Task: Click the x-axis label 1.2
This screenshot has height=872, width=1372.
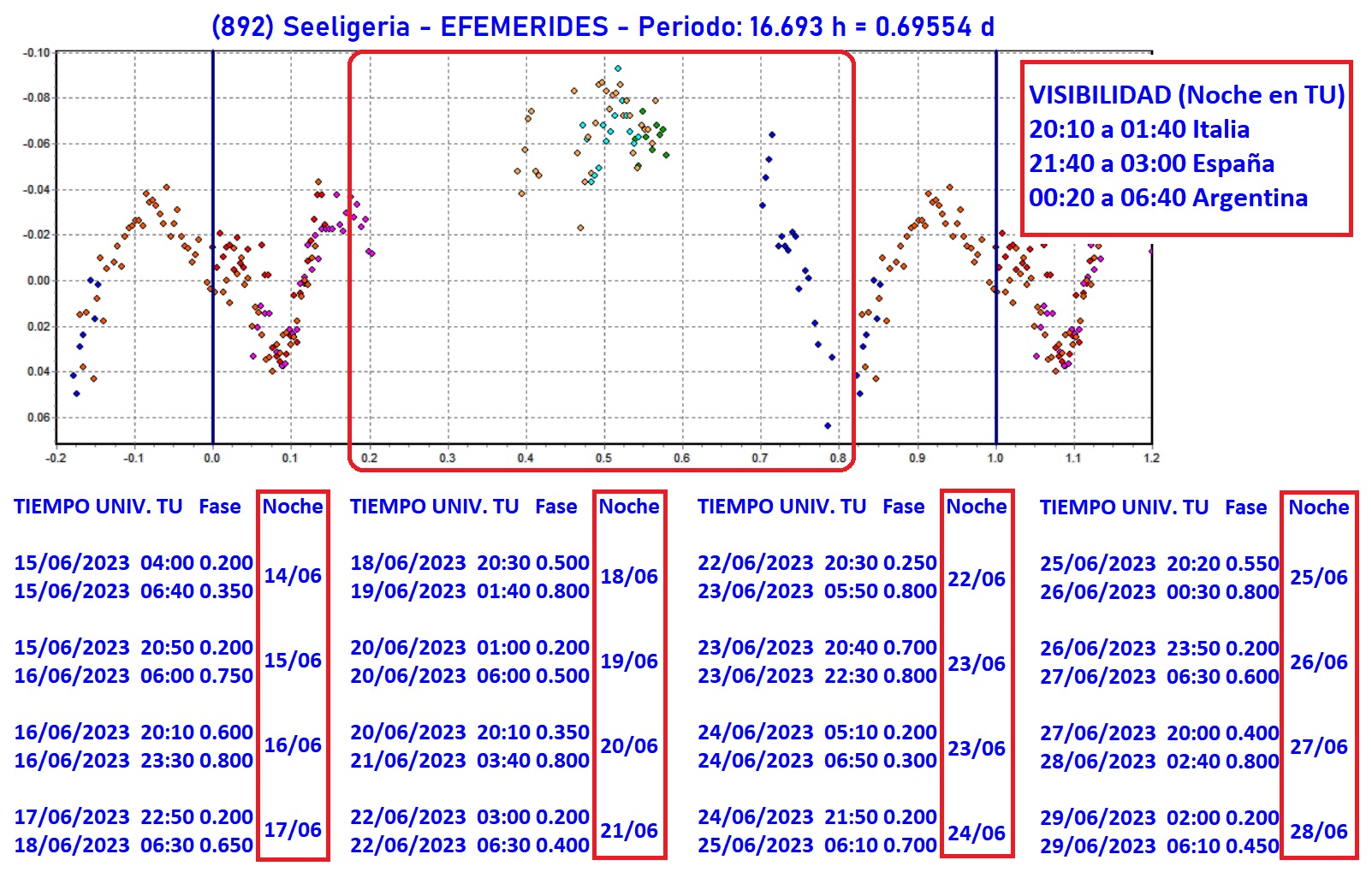Action: tap(1151, 458)
